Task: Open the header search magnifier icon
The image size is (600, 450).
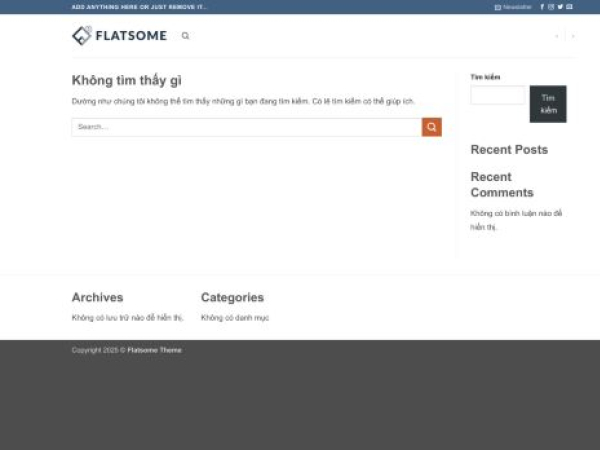Action: 185,36
